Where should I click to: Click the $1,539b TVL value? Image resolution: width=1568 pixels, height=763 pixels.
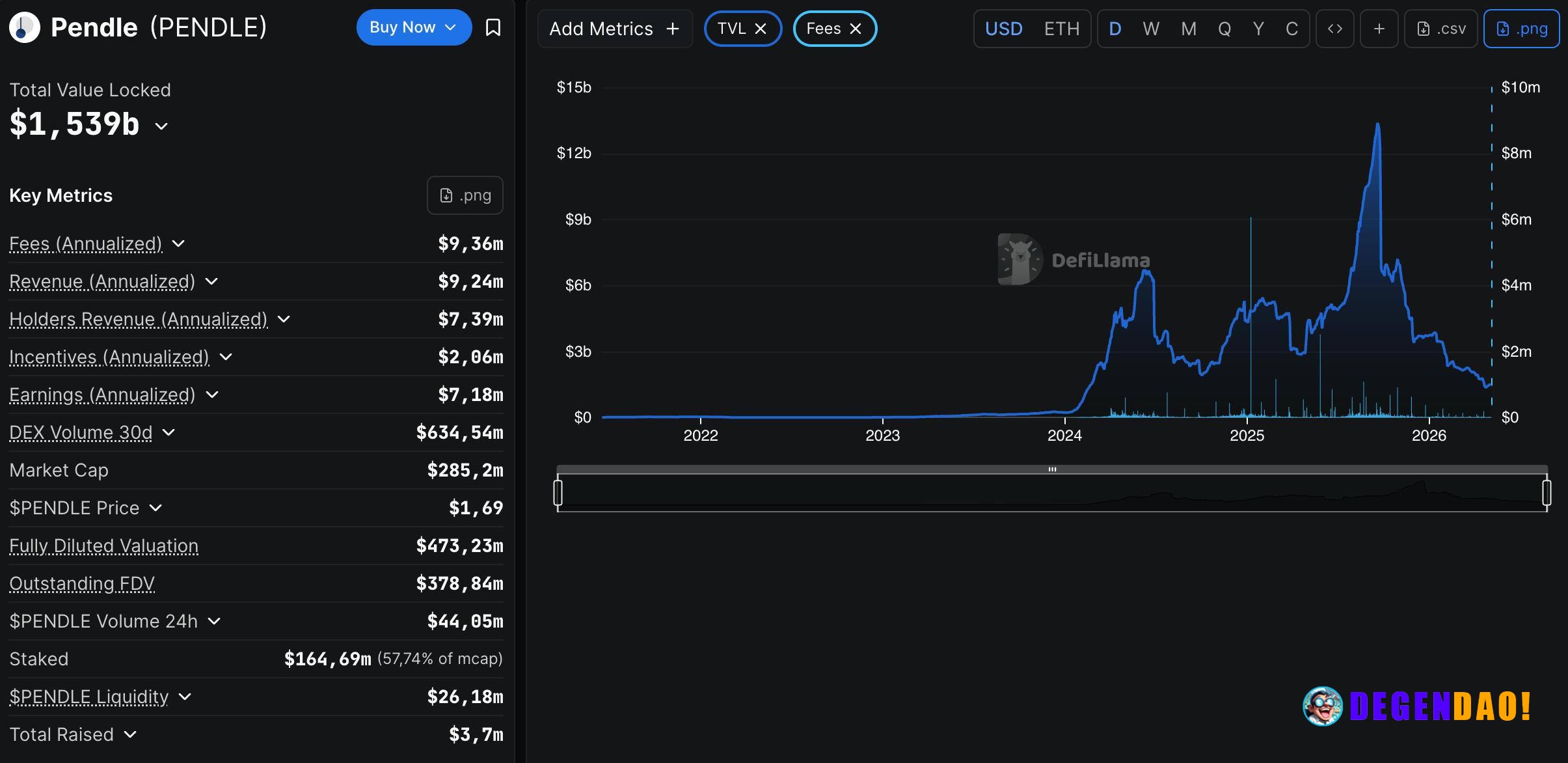coord(74,124)
